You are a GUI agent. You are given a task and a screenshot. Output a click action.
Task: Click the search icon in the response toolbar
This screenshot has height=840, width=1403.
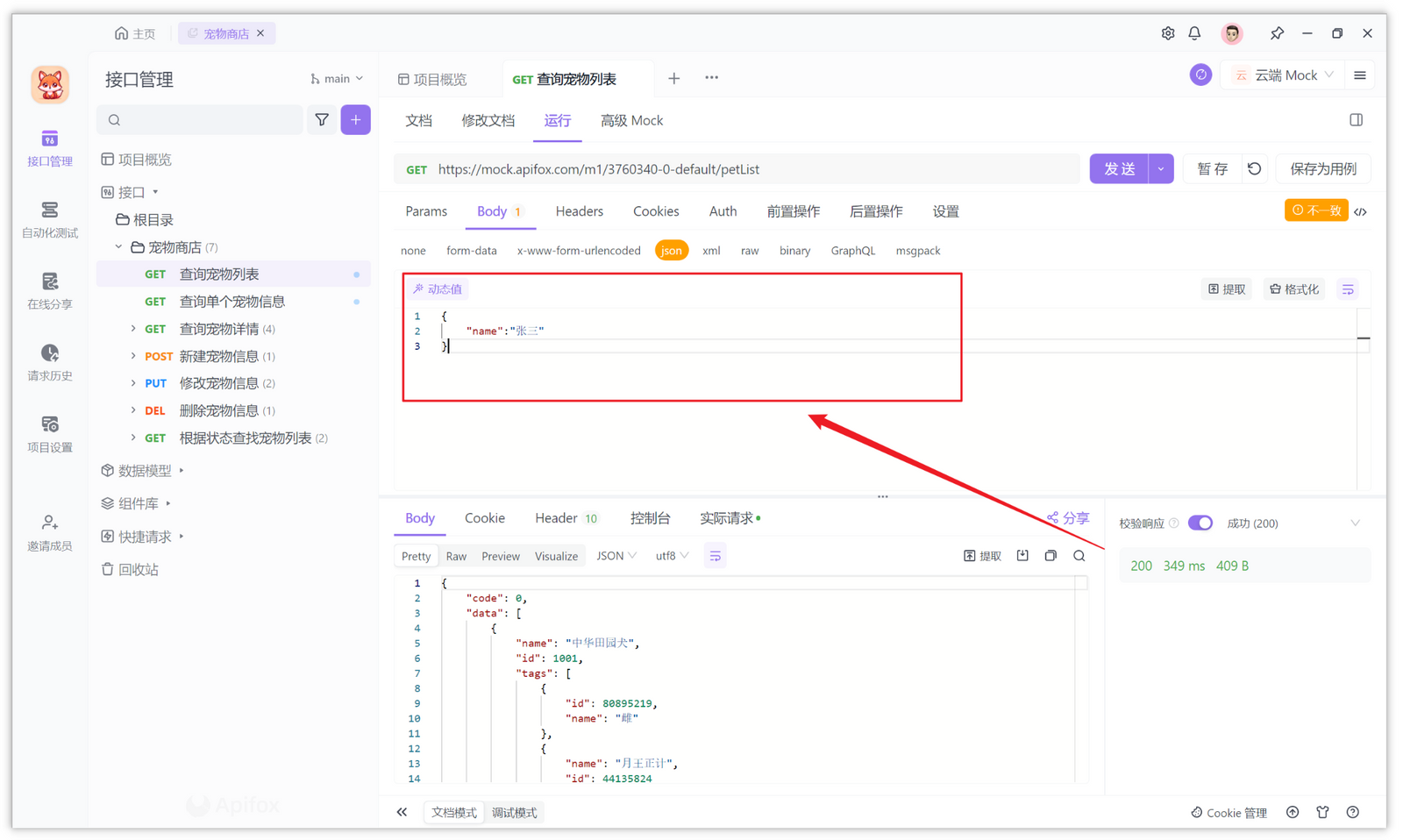click(1079, 555)
